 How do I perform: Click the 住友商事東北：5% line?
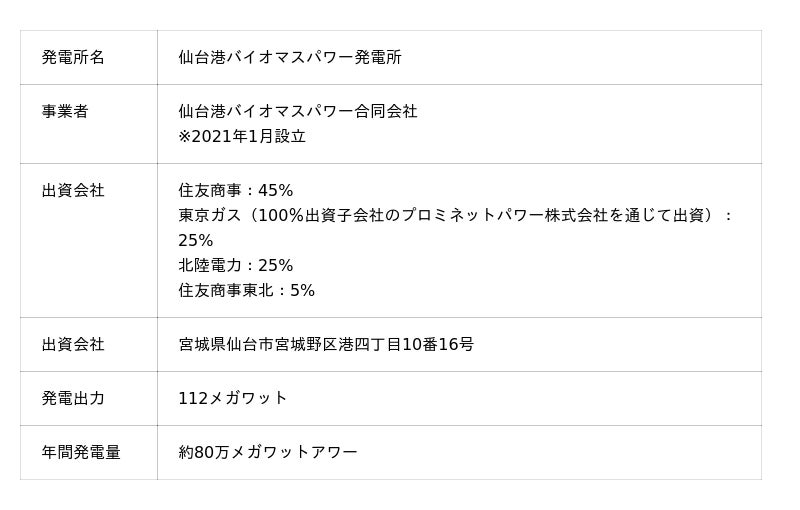click(247, 291)
